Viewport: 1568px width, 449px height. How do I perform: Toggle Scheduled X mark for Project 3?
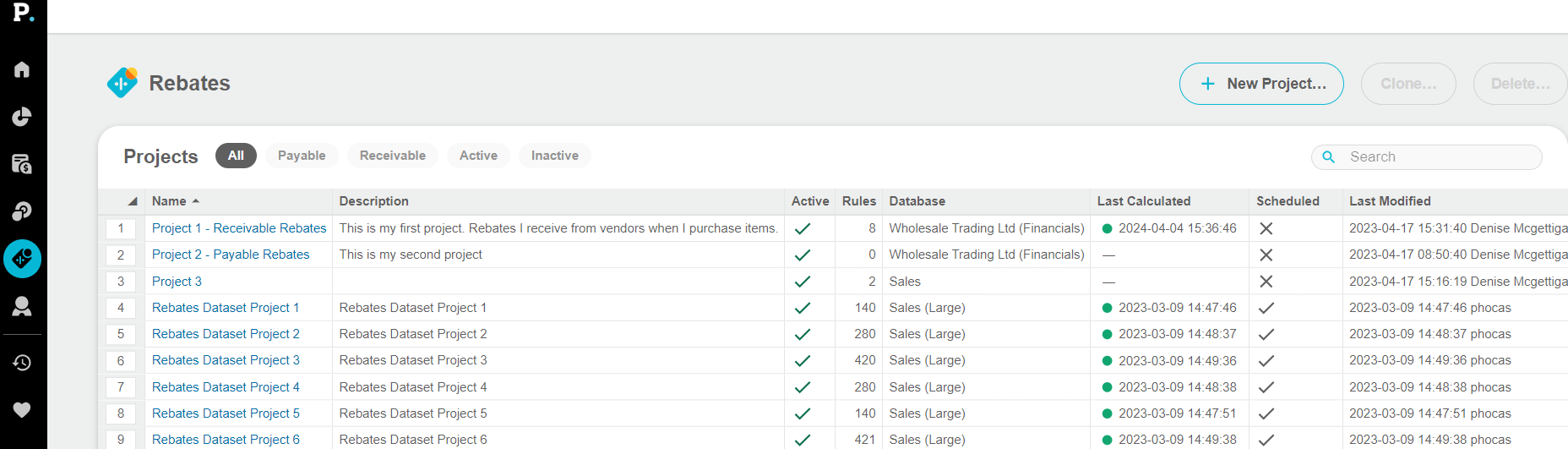[x=1266, y=282]
